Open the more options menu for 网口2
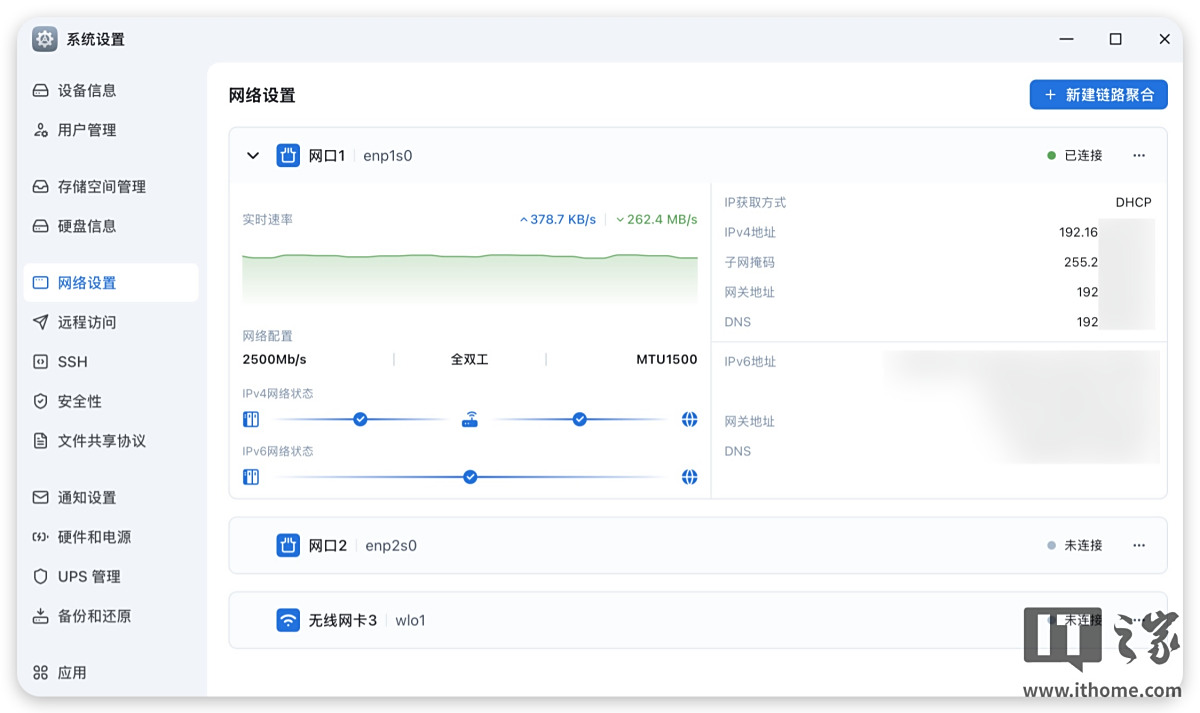This screenshot has width=1200, height=713. (x=1139, y=545)
